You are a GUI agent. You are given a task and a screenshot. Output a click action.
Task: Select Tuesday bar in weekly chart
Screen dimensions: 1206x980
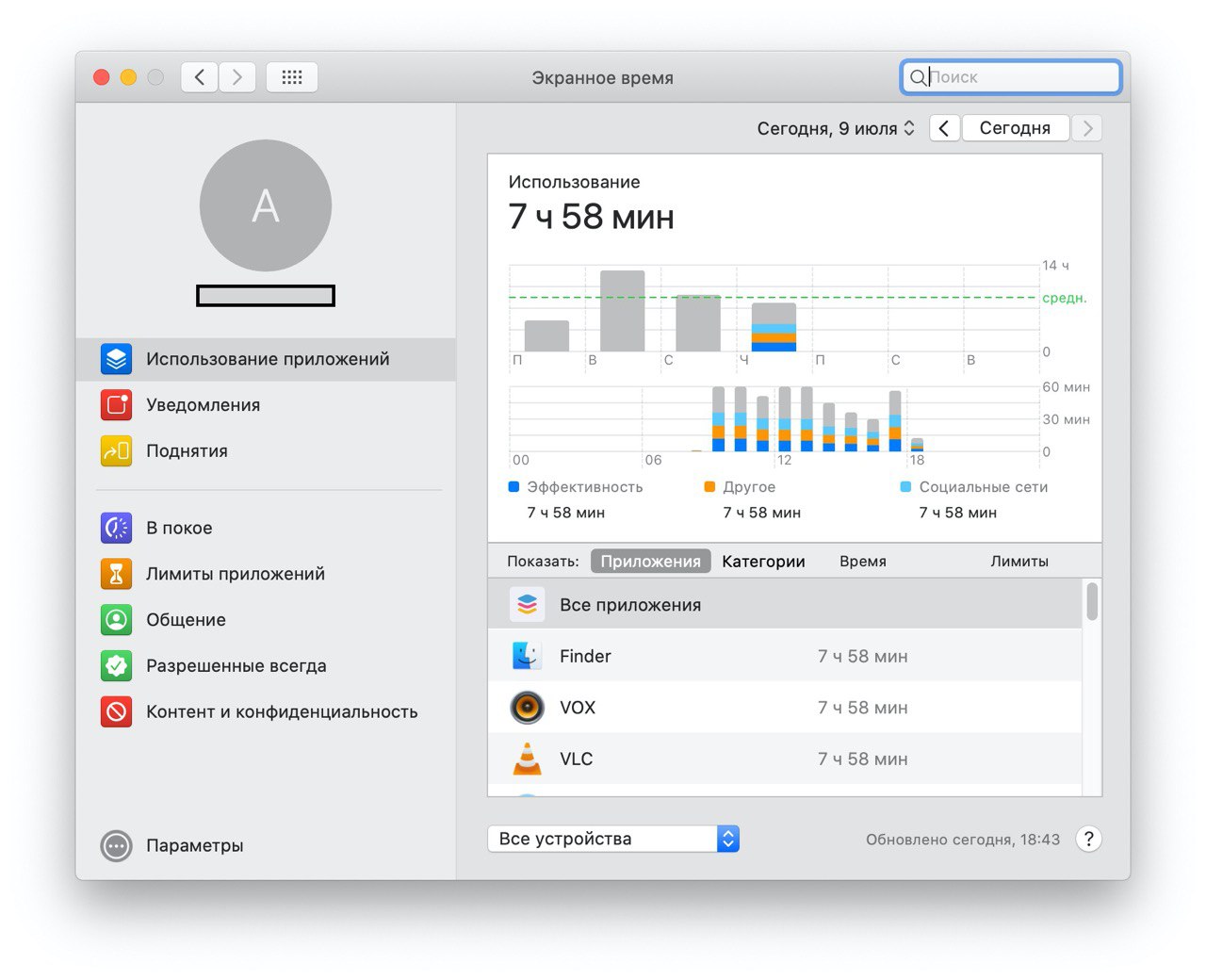coord(623,311)
